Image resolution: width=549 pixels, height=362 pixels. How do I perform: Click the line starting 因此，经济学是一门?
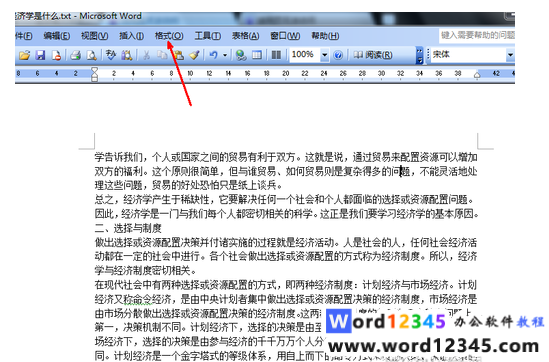287,214
